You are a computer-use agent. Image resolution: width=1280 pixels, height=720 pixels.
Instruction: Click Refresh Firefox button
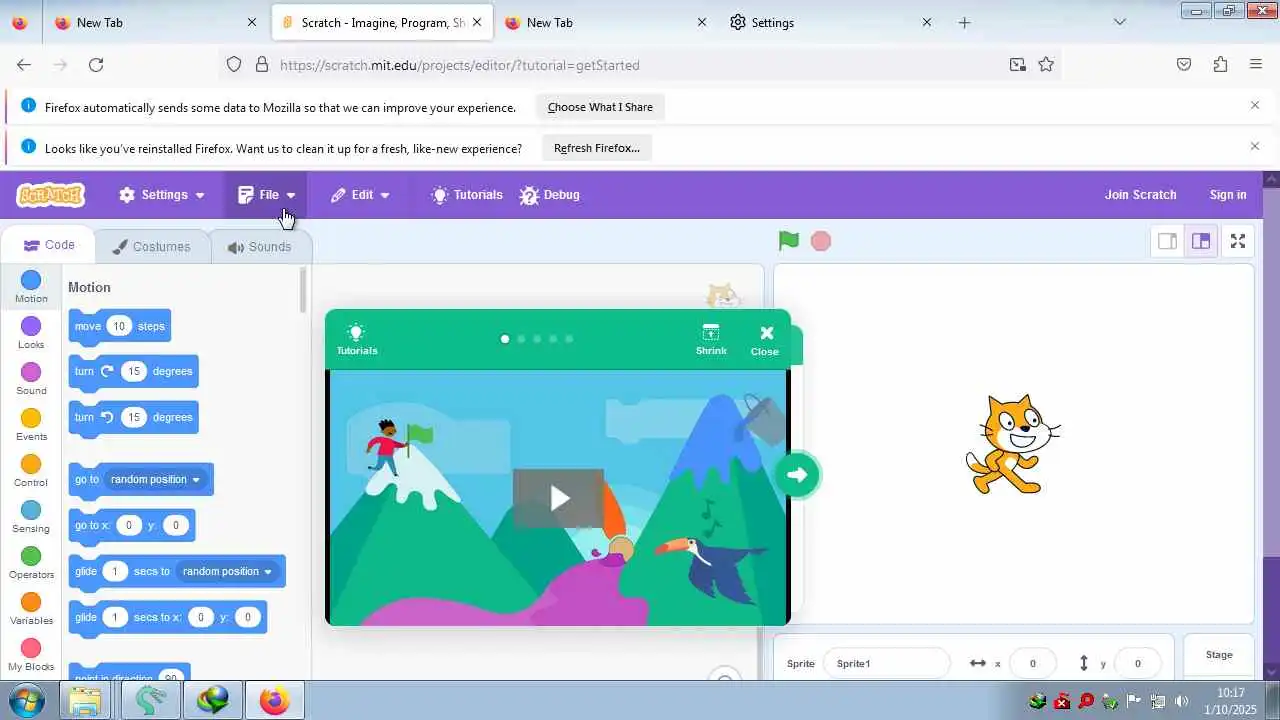coord(597,148)
